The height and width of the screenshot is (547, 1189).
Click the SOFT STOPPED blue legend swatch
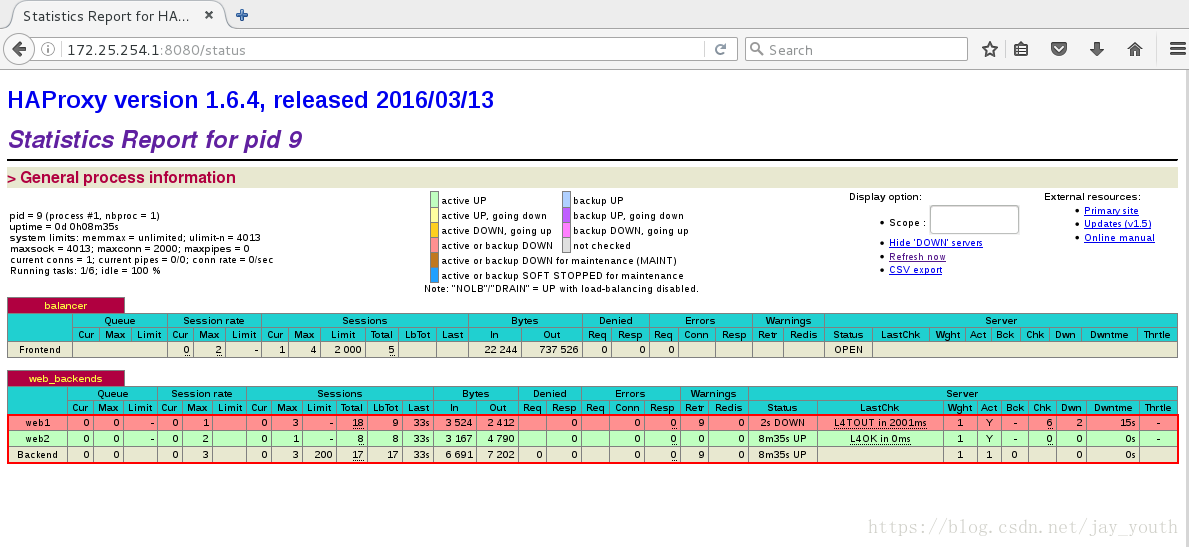[435, 275]
